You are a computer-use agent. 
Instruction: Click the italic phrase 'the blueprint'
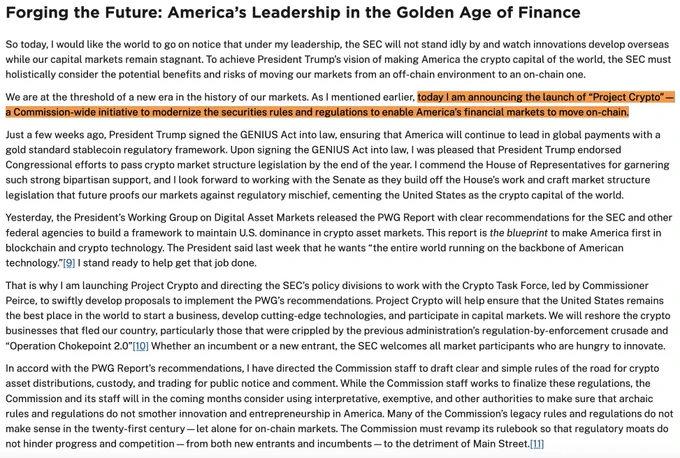click(519, 233)
